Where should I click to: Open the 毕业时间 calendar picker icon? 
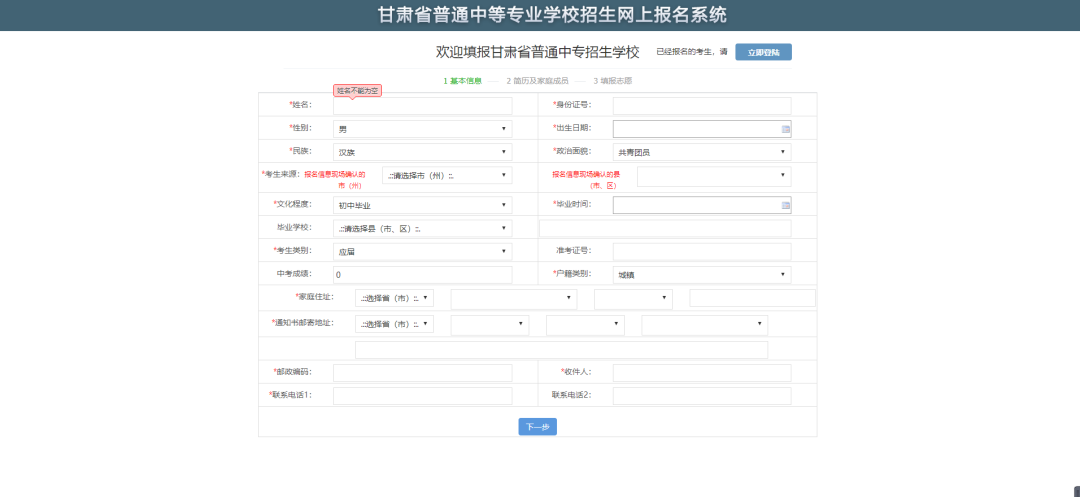click(786, 205)
